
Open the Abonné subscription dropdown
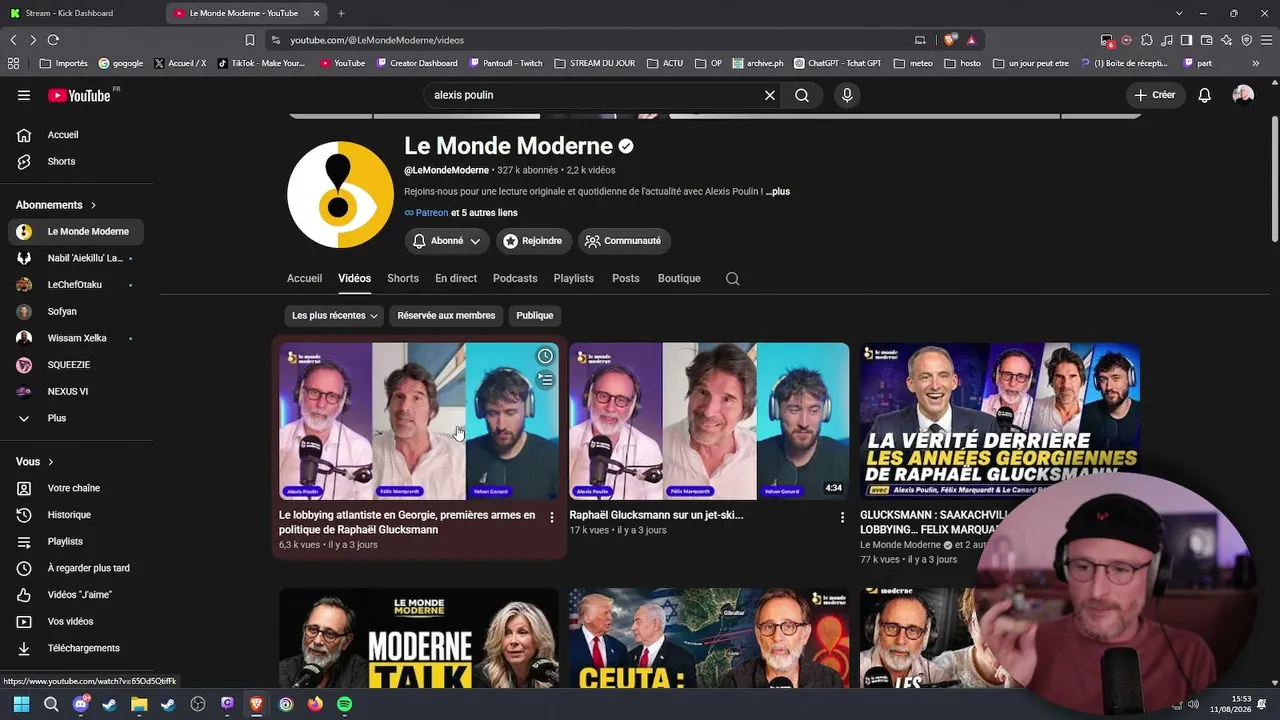click(447, 241)
